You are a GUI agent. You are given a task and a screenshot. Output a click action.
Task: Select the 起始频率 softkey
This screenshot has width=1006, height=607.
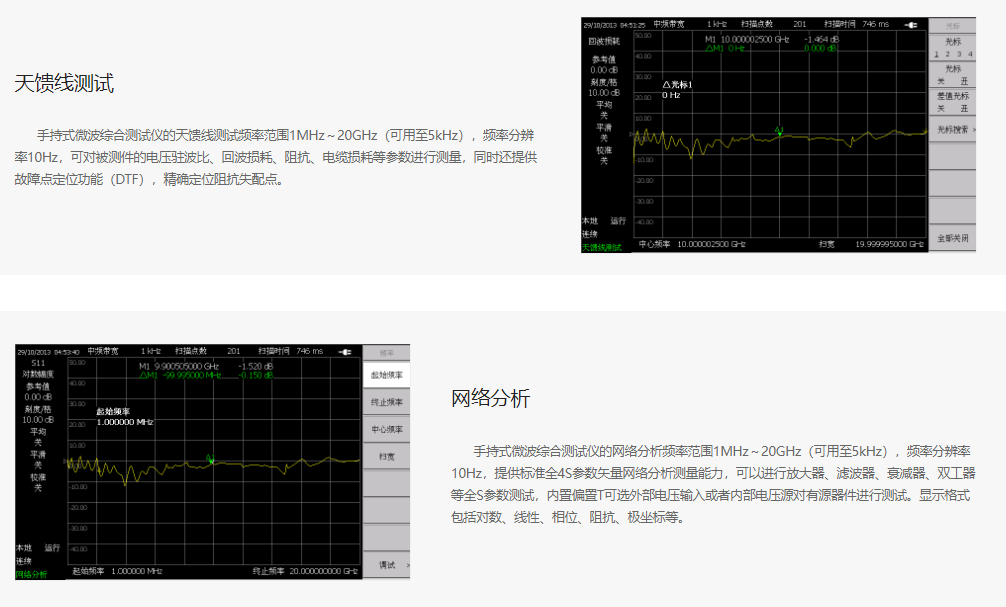(x=387, y=375)
